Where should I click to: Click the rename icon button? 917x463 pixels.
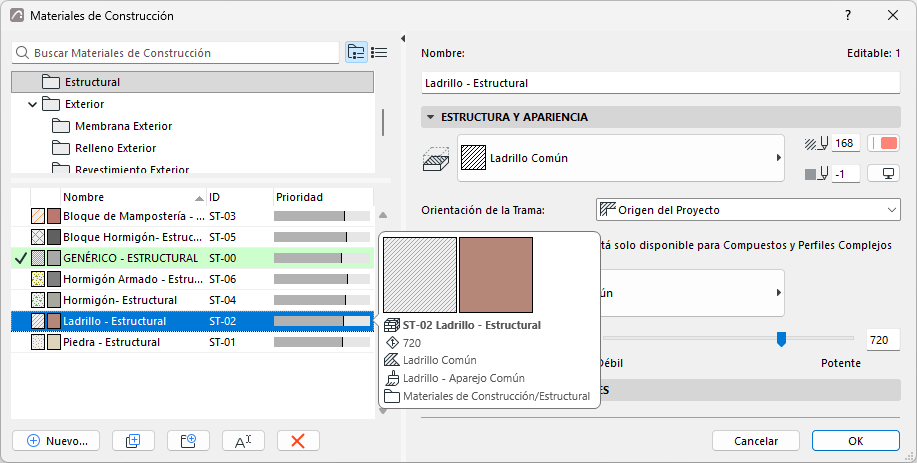point(243,441)
